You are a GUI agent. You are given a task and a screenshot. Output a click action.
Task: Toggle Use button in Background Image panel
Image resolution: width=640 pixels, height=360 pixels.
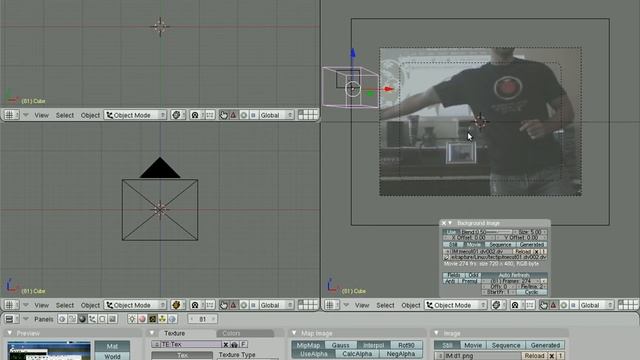[451, 232]
